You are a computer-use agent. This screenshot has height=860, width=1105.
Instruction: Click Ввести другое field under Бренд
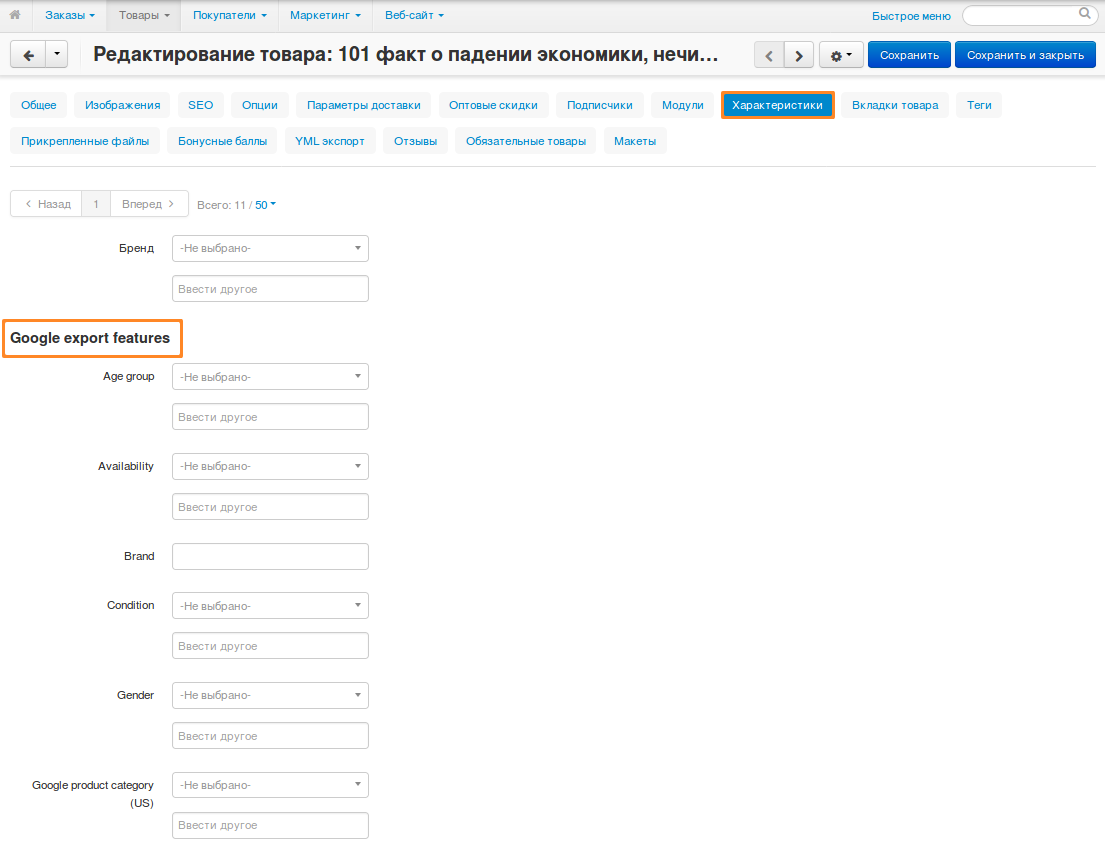click(270, 288)
